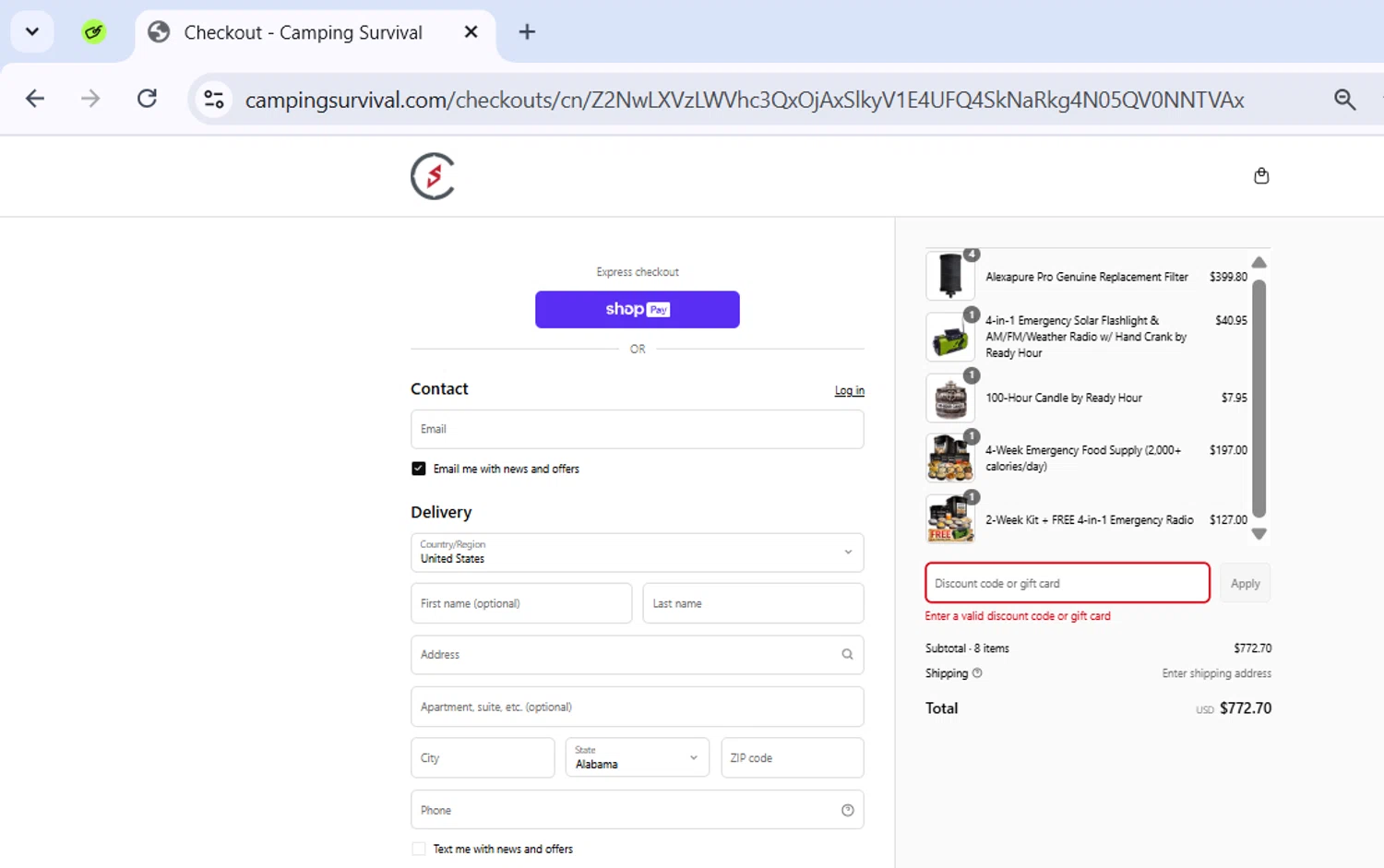Image resolution: width=1384 pixels, height=868 pixels.
Task: Click the Enter shipping address text
Action: tap(1216, 673)
